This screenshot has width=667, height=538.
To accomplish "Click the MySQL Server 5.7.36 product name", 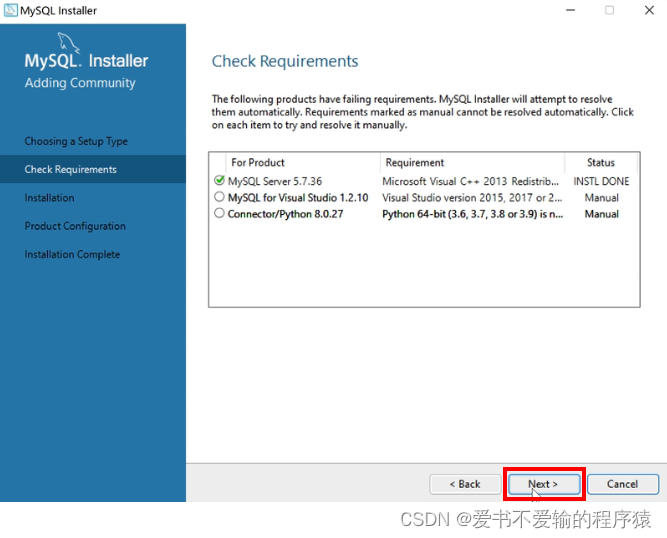I will point(275,181).
